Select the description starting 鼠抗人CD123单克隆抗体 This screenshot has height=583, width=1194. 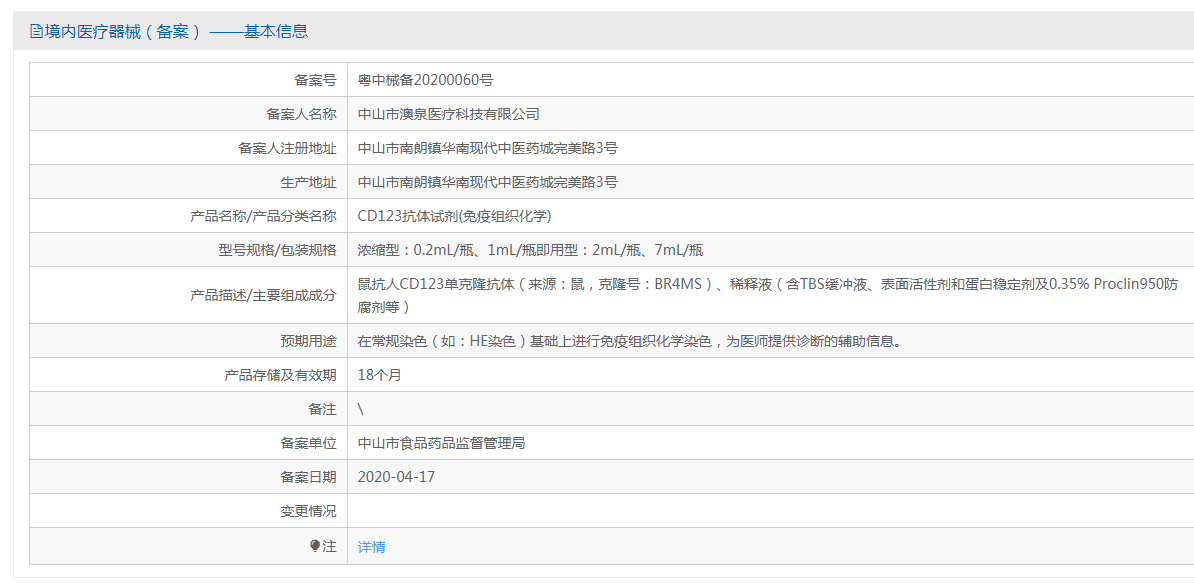click(x=768, y=295)
